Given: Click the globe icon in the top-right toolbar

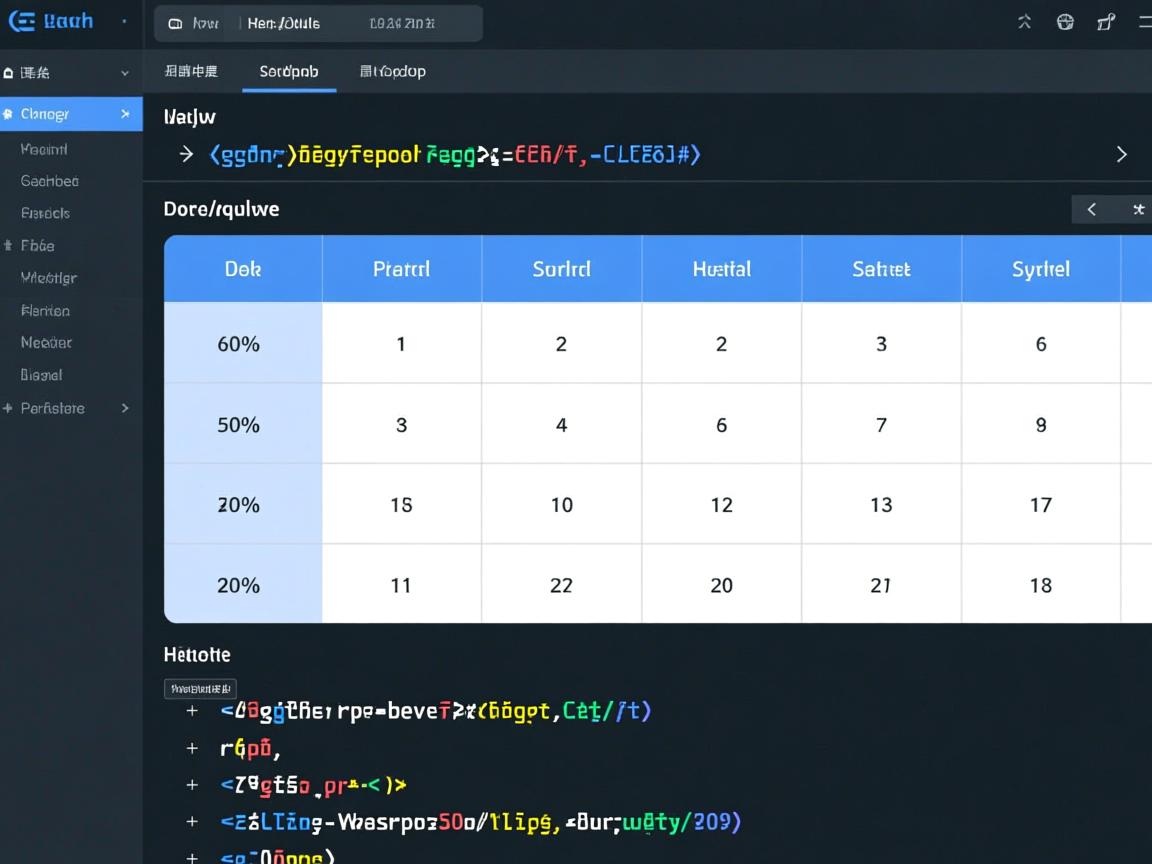Looking at the screenshot, I should tap(1065, 22).
